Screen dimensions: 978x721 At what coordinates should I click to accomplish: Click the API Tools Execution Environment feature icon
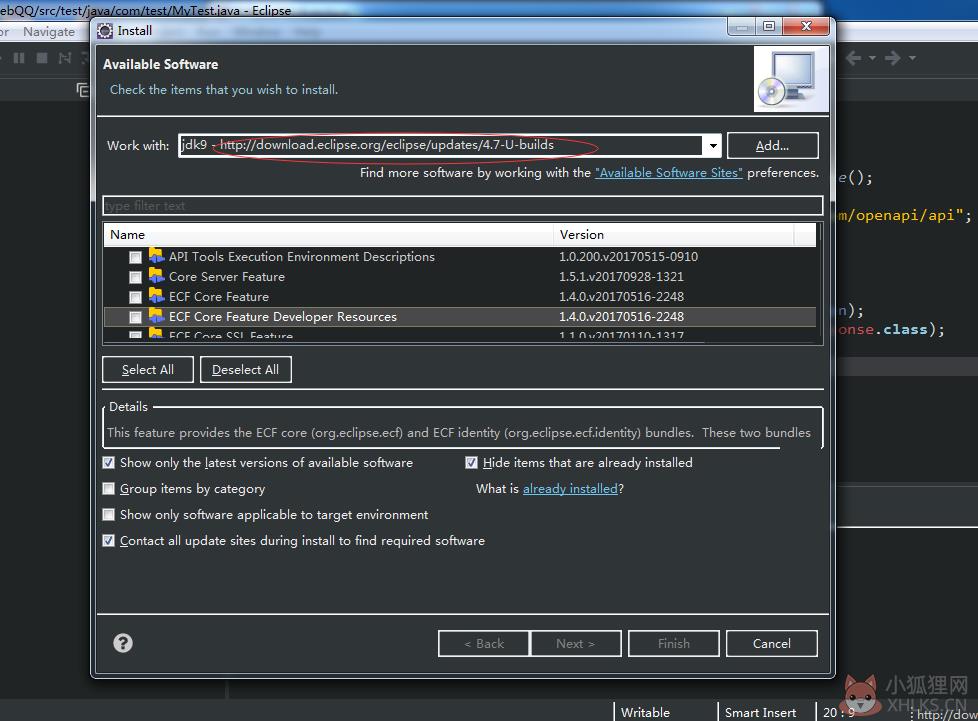[156, 256]
